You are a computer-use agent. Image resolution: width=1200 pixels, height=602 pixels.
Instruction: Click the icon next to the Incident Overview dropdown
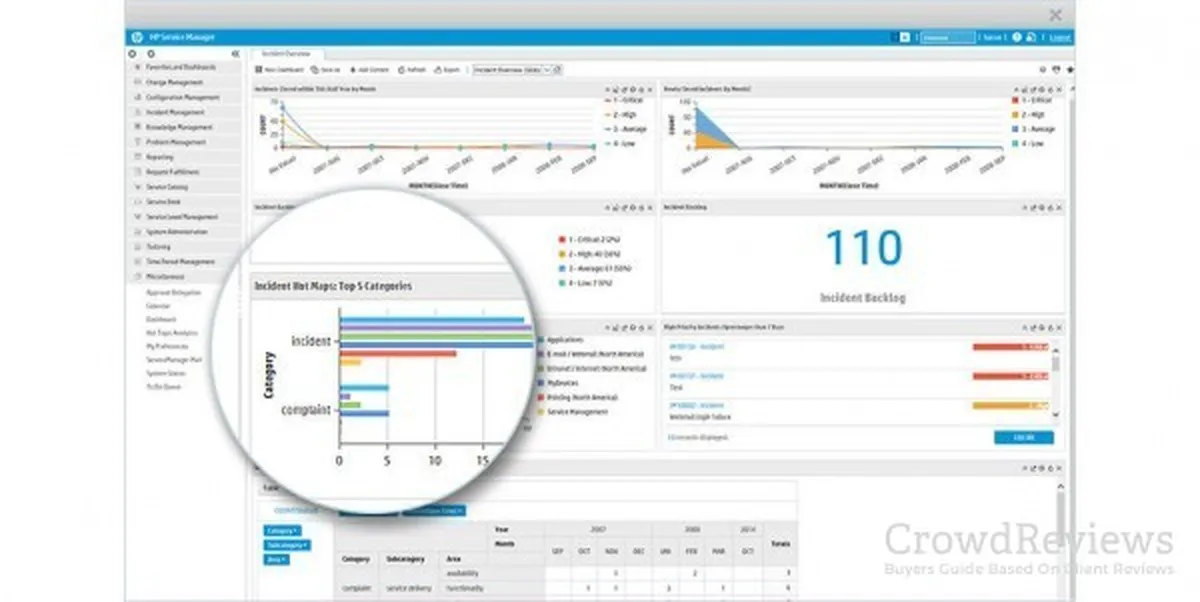click(x=558, y=70)
